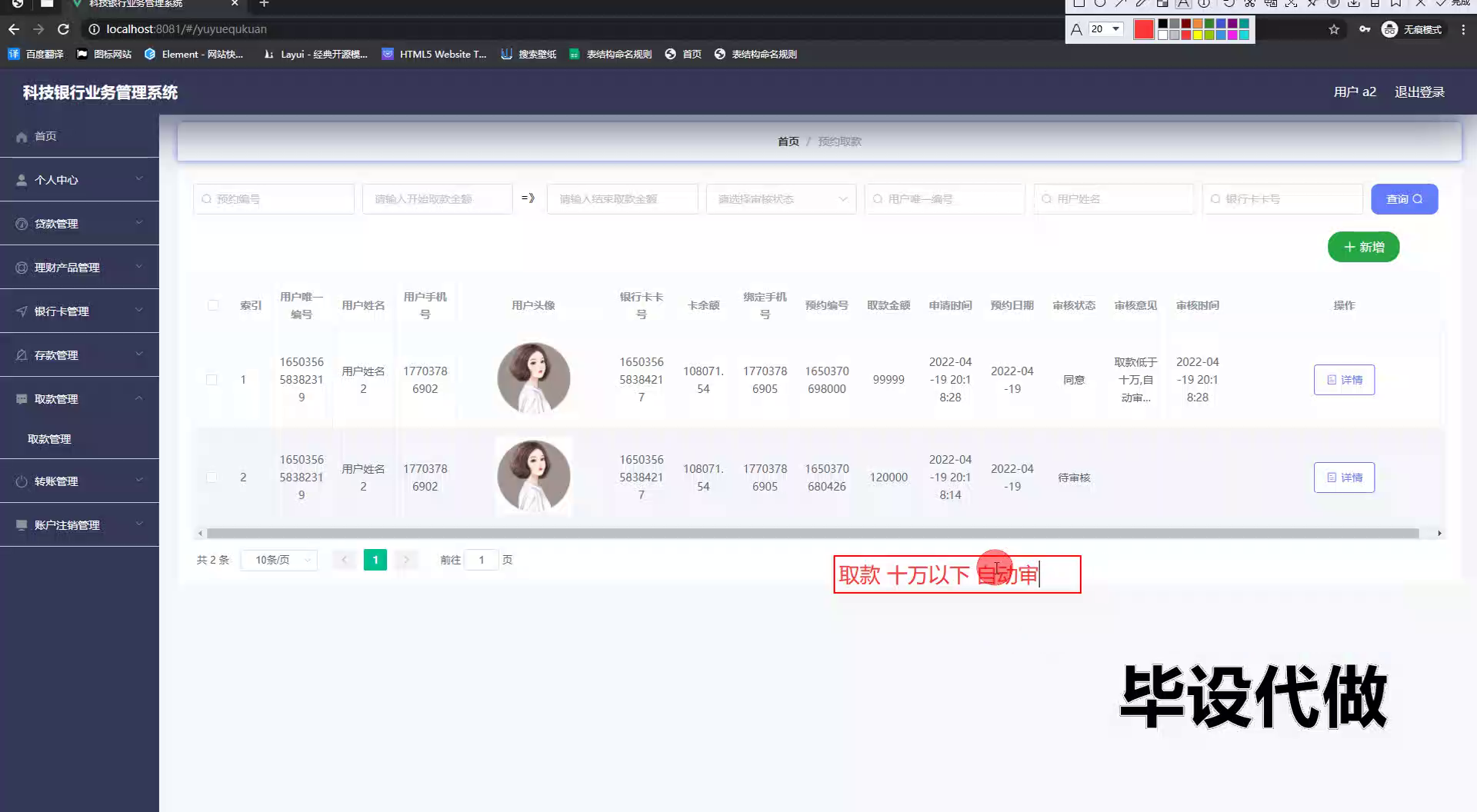This screenshot has height=812, width=1477.
Task: Expand 理财产品管理 using its chevron
Action: coord(139,266)
